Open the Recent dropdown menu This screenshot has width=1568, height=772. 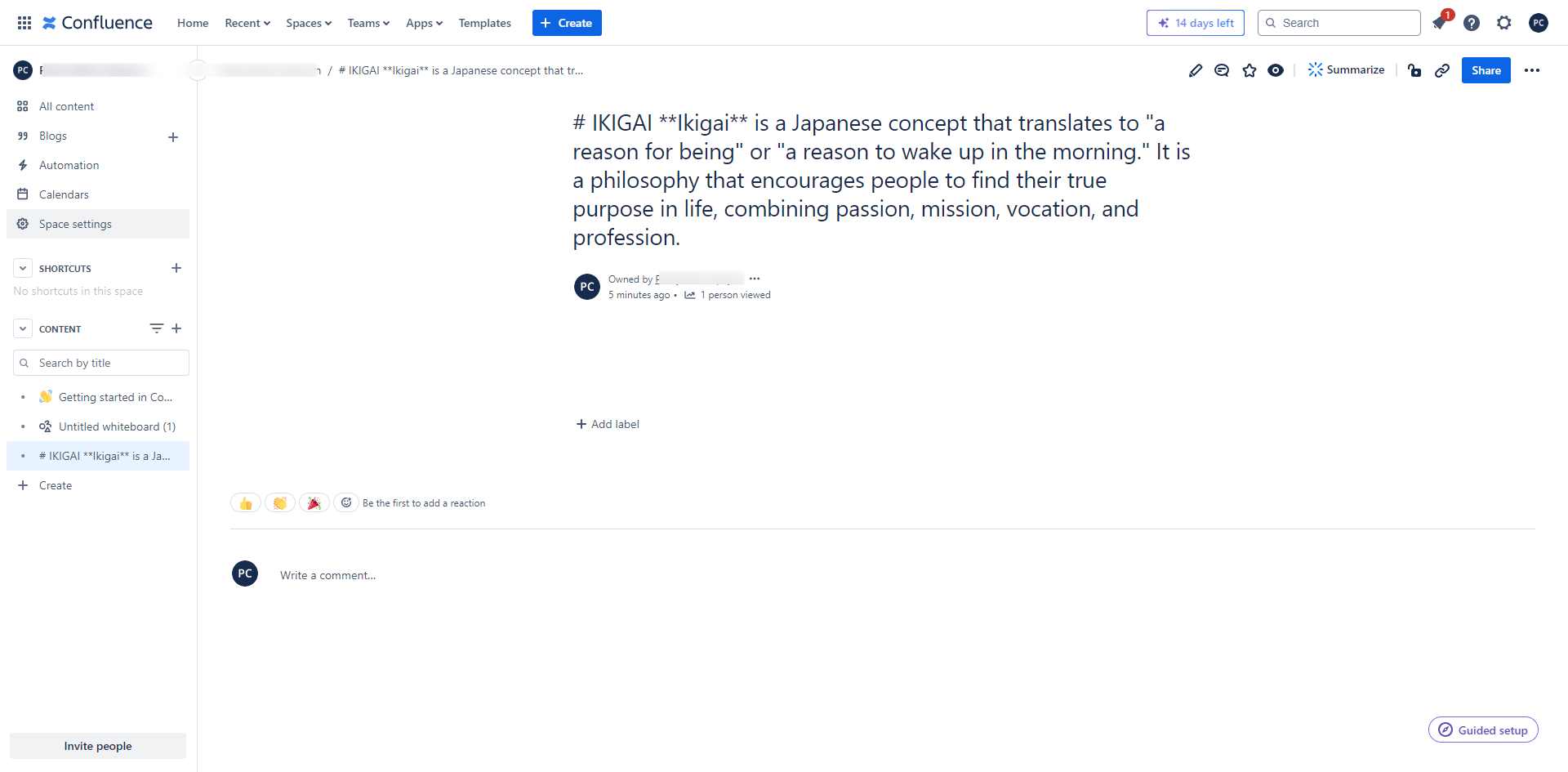[x=247, y=23]
